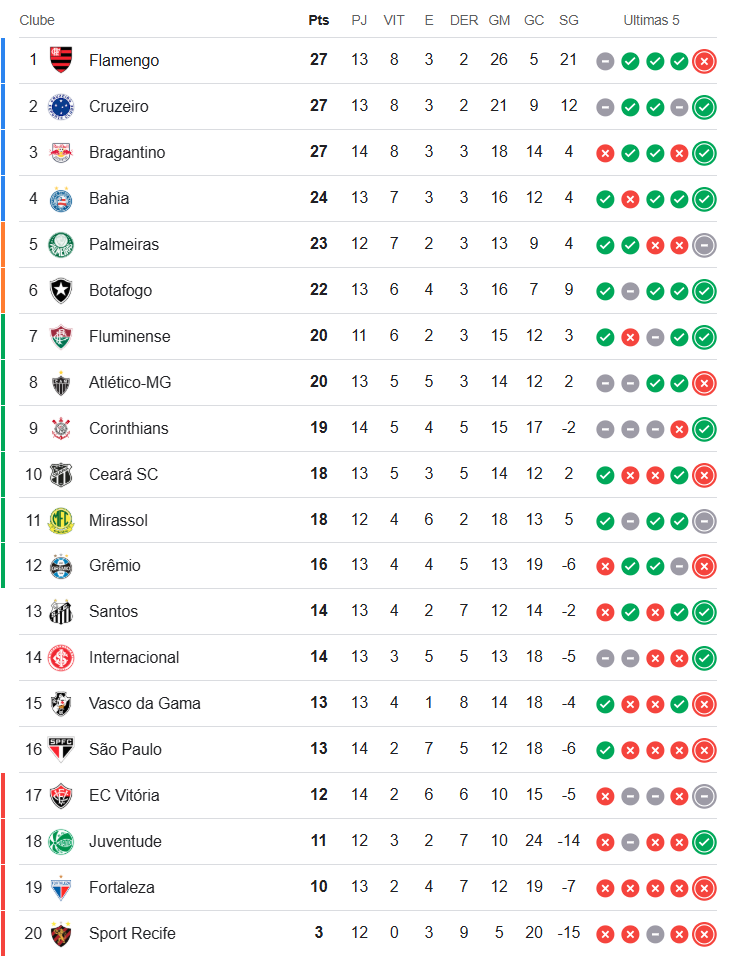Sort table by Pts column header
Image resolution: width=738 pixels, height=966 pixels.
318,20
